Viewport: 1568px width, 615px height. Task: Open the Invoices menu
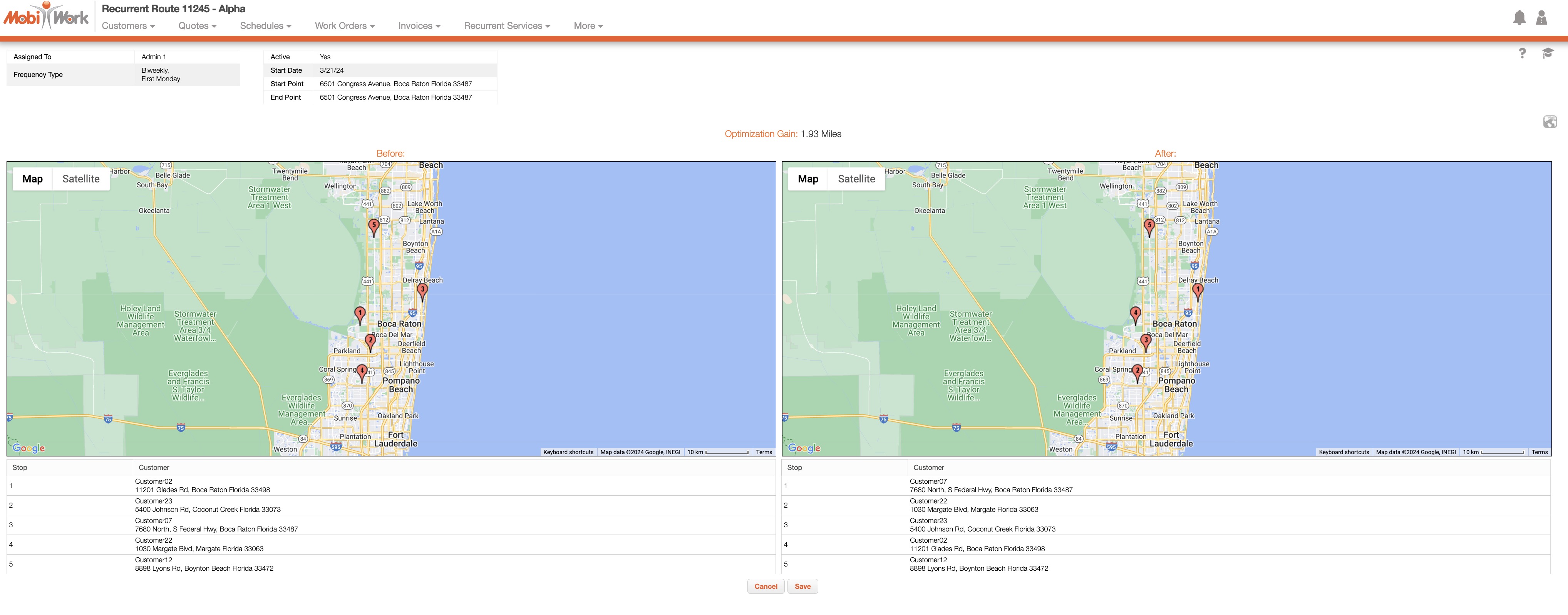pos(419,25)
